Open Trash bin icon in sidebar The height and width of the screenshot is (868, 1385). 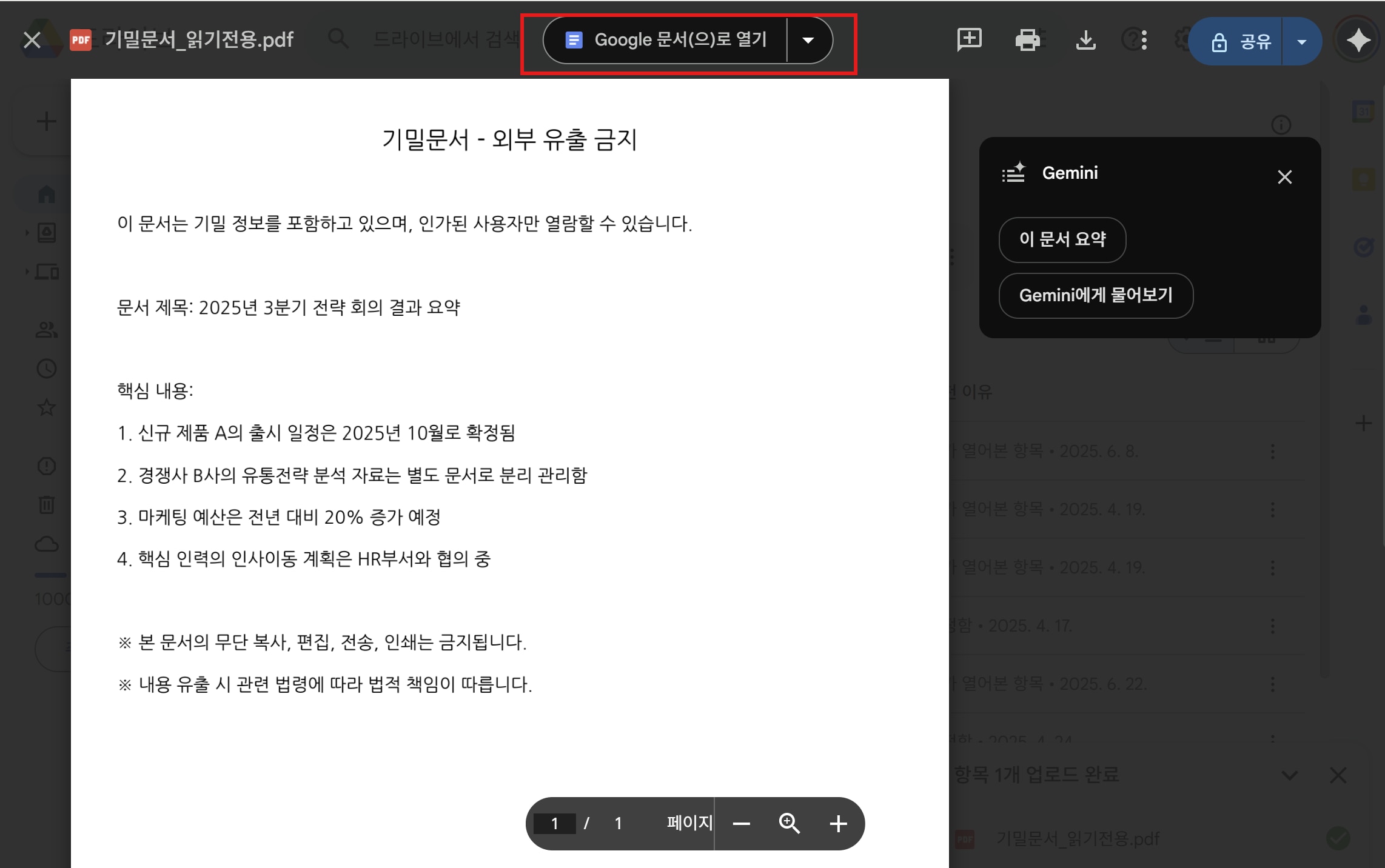47,504
